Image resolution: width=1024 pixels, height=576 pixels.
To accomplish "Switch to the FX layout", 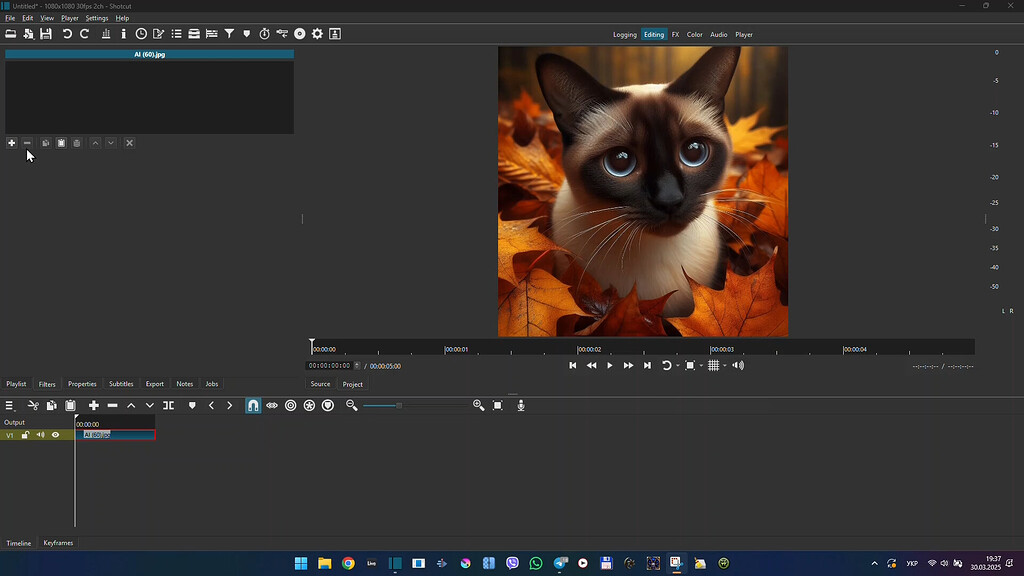I will (675, 35).
